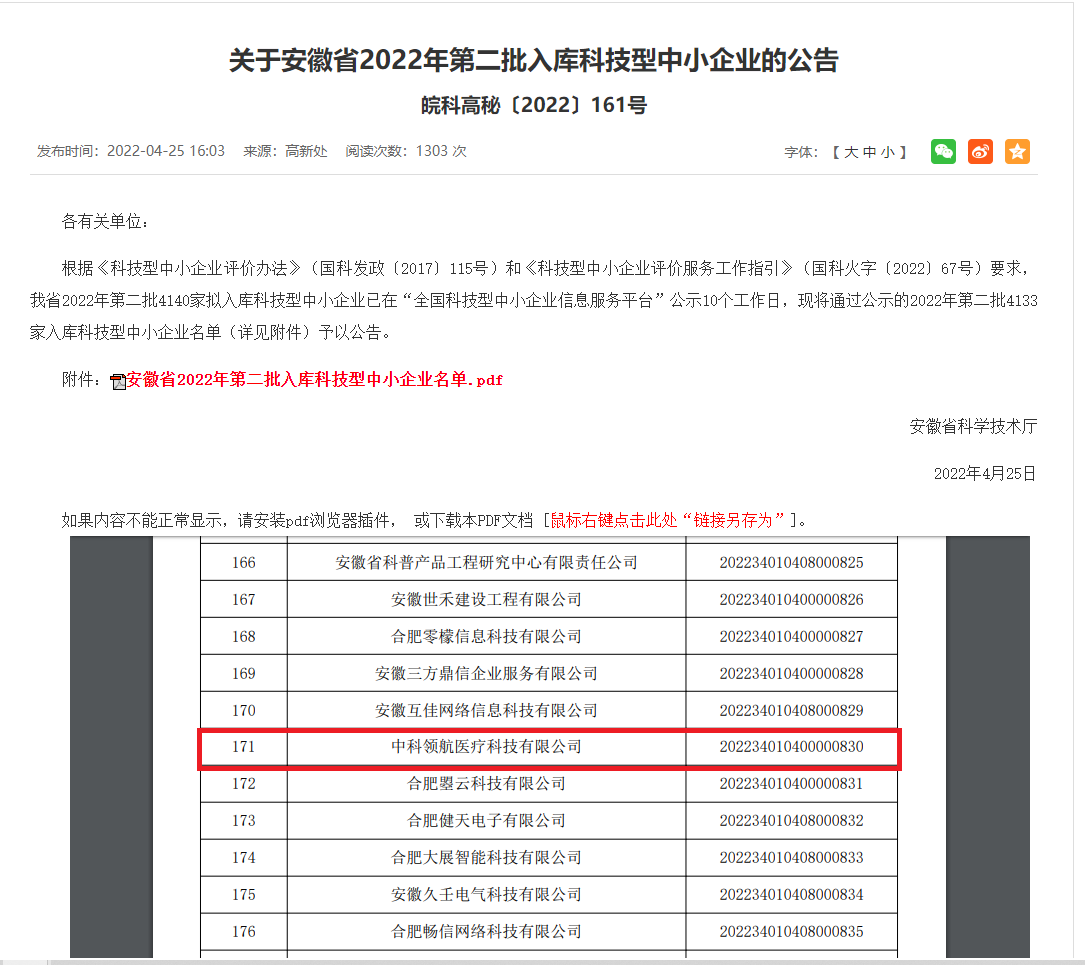Screen dimensions: 1085x965
Task: Select company 合肥曌云科技有限公司
Action: pyautogui.click(x=486, y=784)
